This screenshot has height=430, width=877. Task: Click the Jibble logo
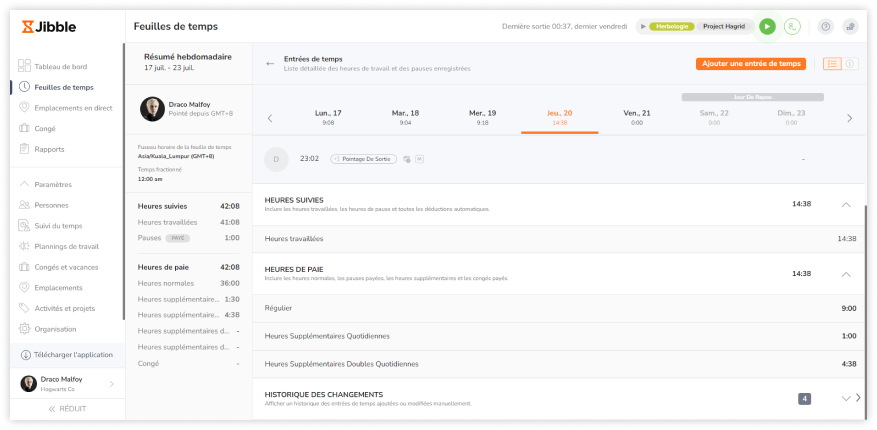pyautogui.click(x=48, y=27)
